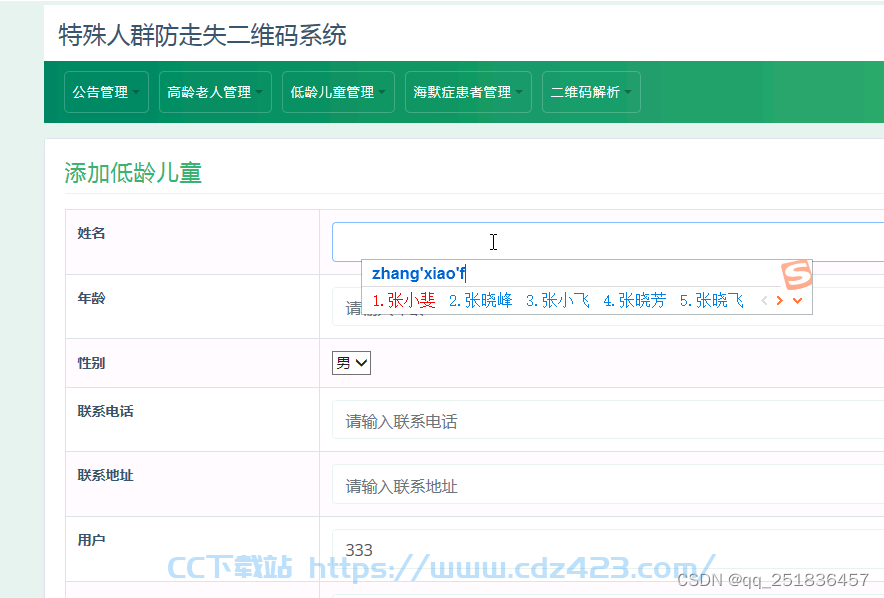Click the 特殊人群防走失二维码系统 title

(202, 35)
